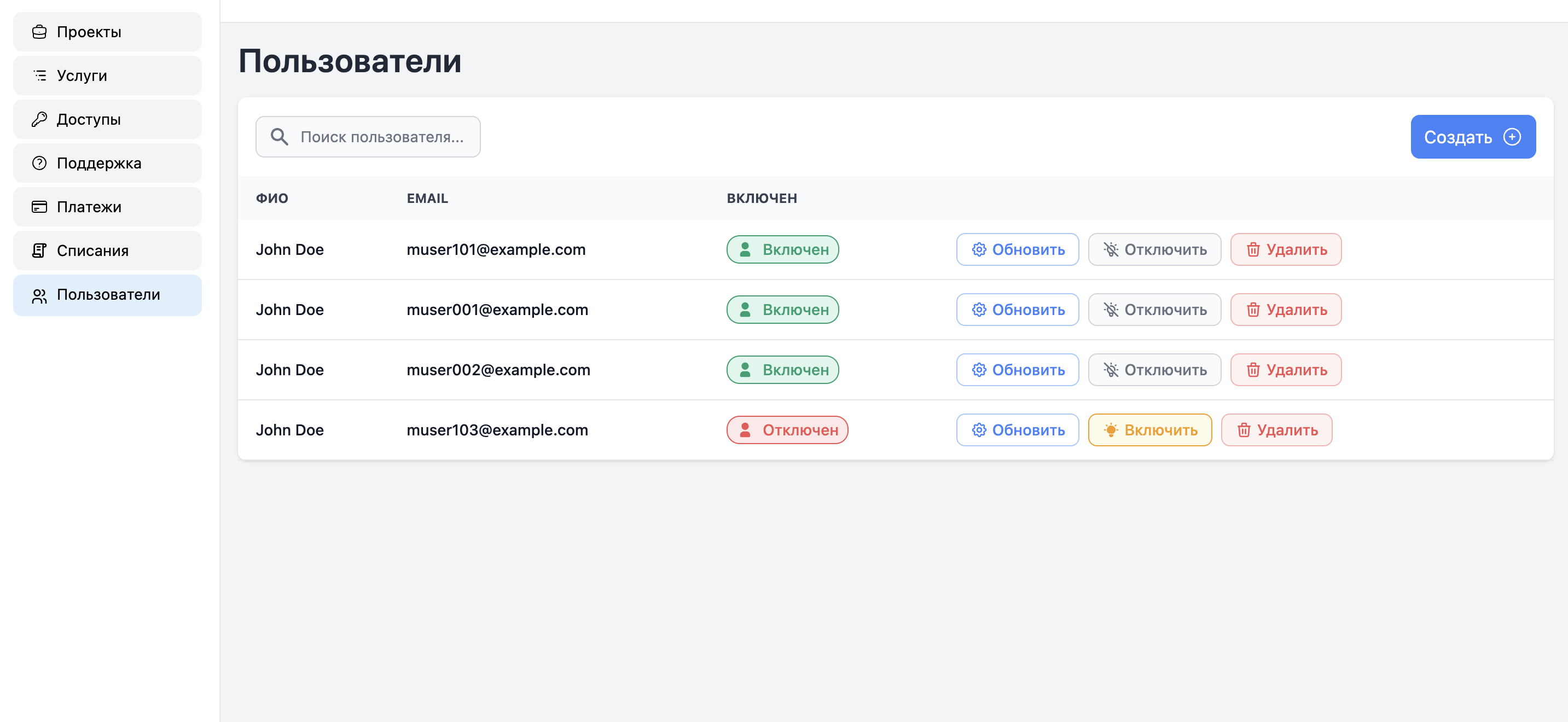Screen dimensions: 1568x722
Task: Click the user icon in muser001's Включен badge
Action: (x=745, y=310)
